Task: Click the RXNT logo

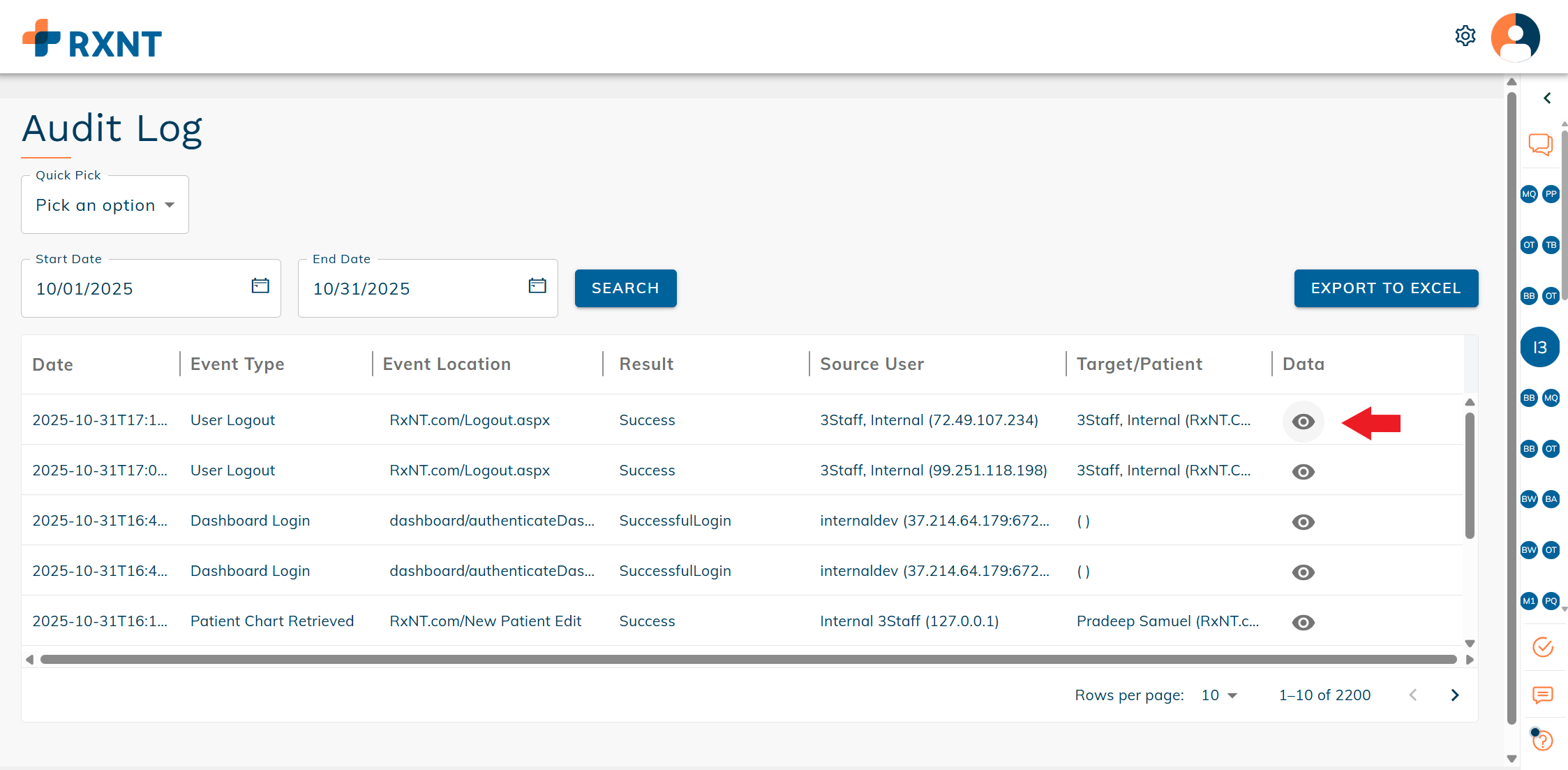Action: point(92,40)
